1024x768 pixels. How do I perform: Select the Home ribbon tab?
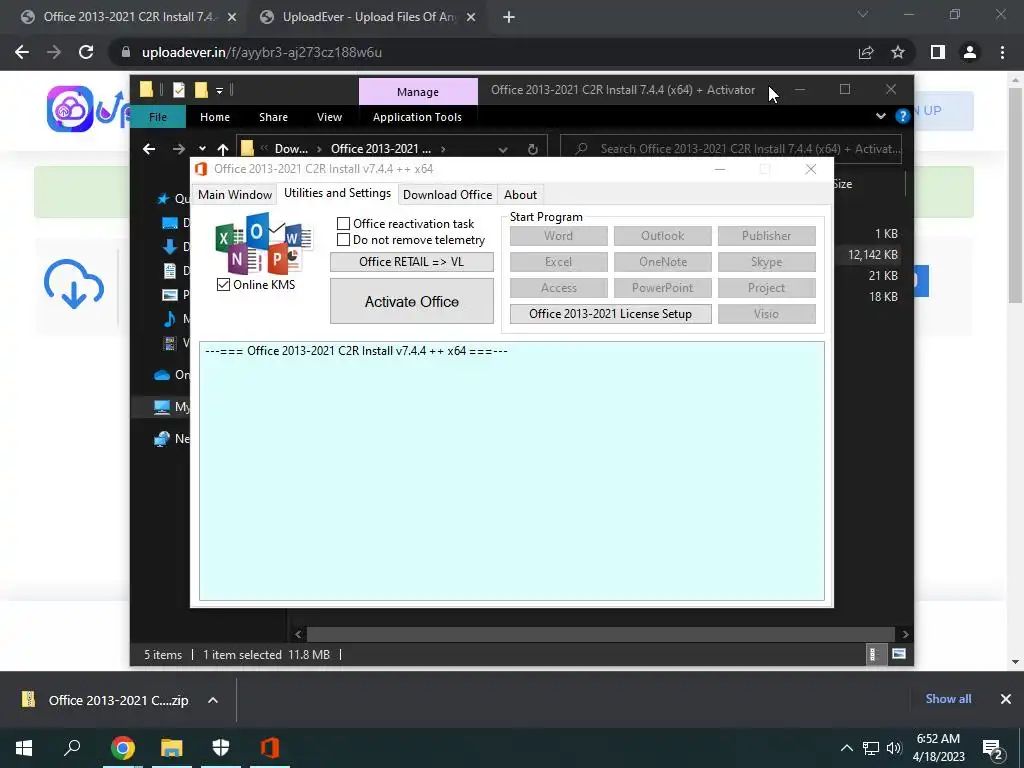click(215, 117)
